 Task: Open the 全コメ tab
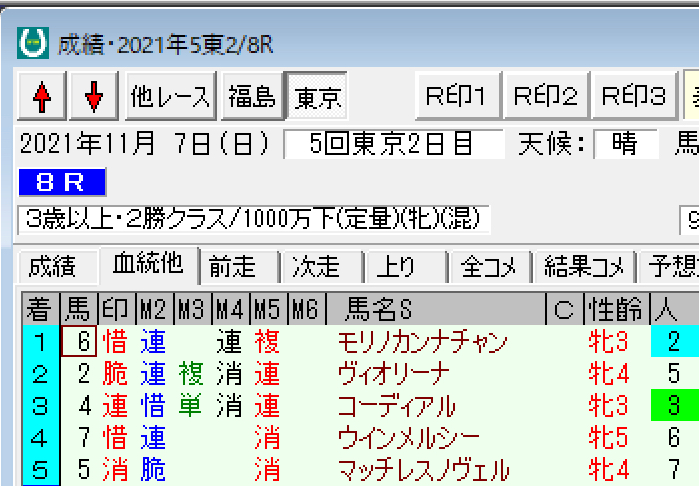[490, 268]
